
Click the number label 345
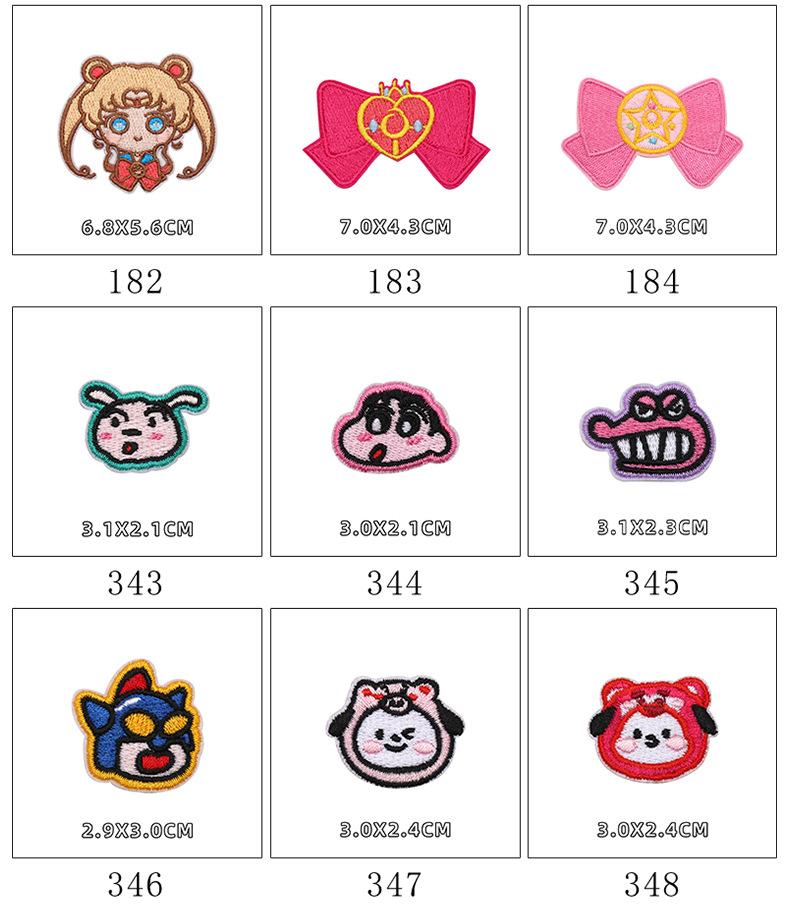652,584
